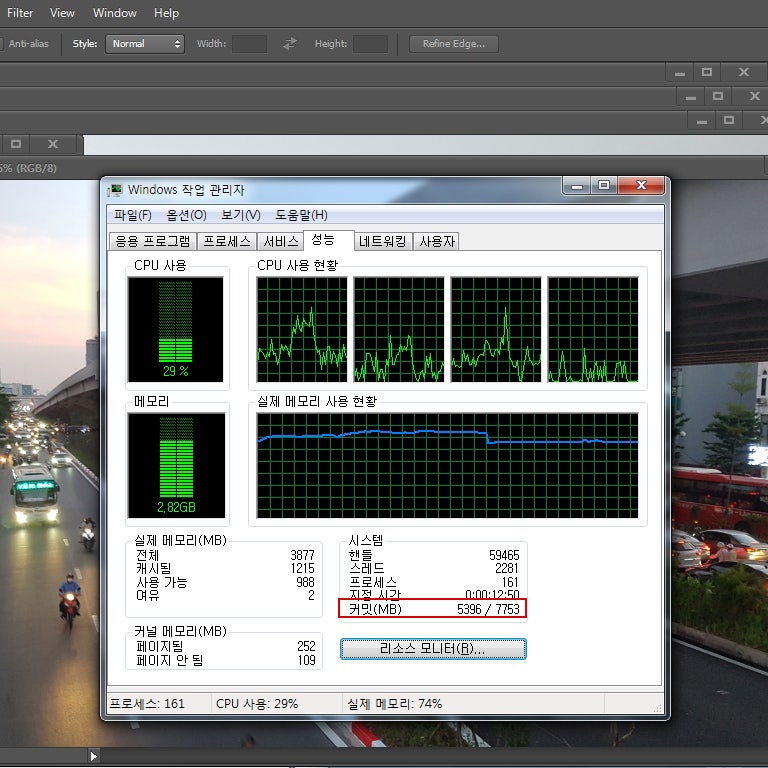Click status bar text 실제 메모리: 74%

394,704
